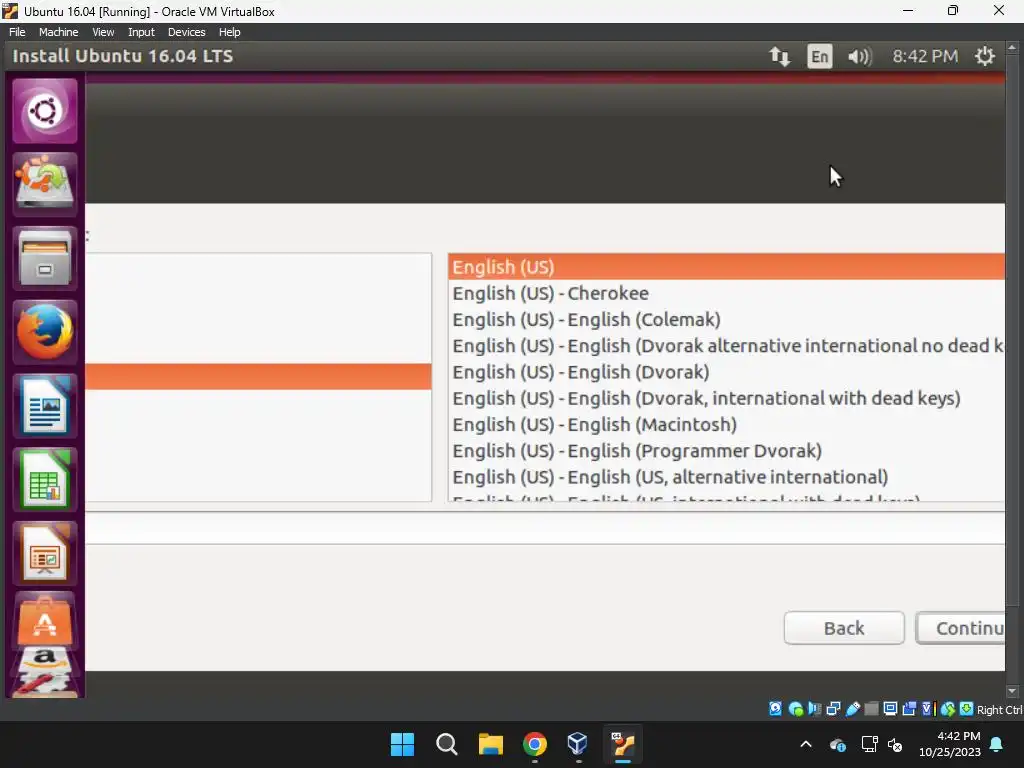Click the Install Ubuntu launcher icon
This screenshot has width=1024, height=768.
tap(44, 184)
